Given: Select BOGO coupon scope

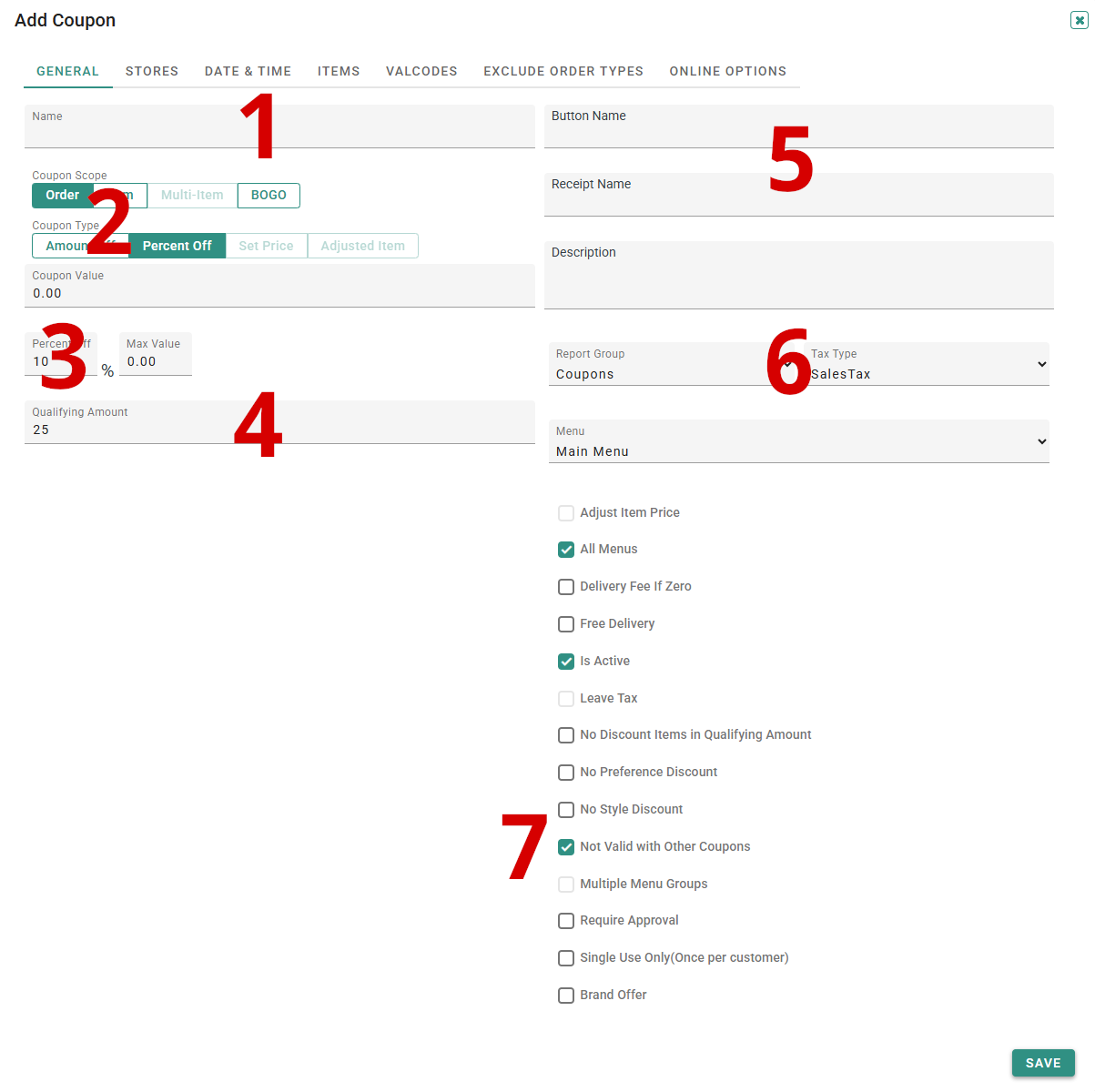Looking at the screenshot, I should click(269, 196).
